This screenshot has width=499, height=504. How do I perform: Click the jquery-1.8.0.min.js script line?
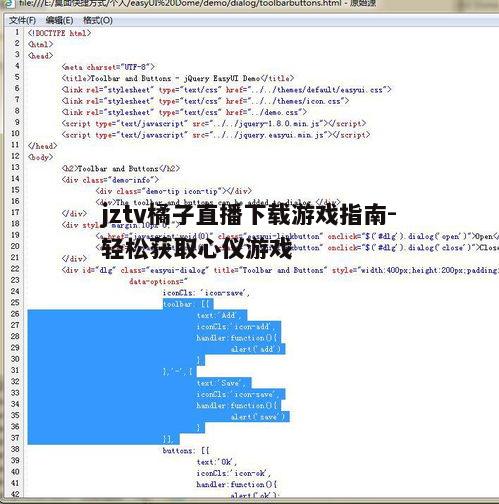[214, 124]
